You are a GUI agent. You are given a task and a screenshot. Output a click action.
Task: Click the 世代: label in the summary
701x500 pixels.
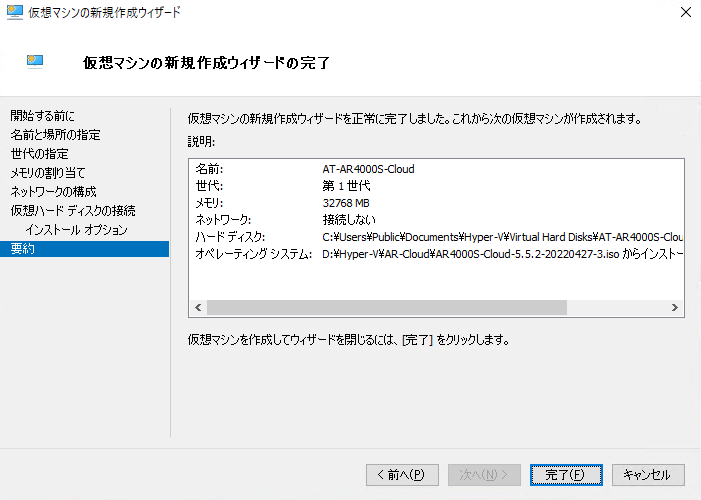(x=209, y=186)
